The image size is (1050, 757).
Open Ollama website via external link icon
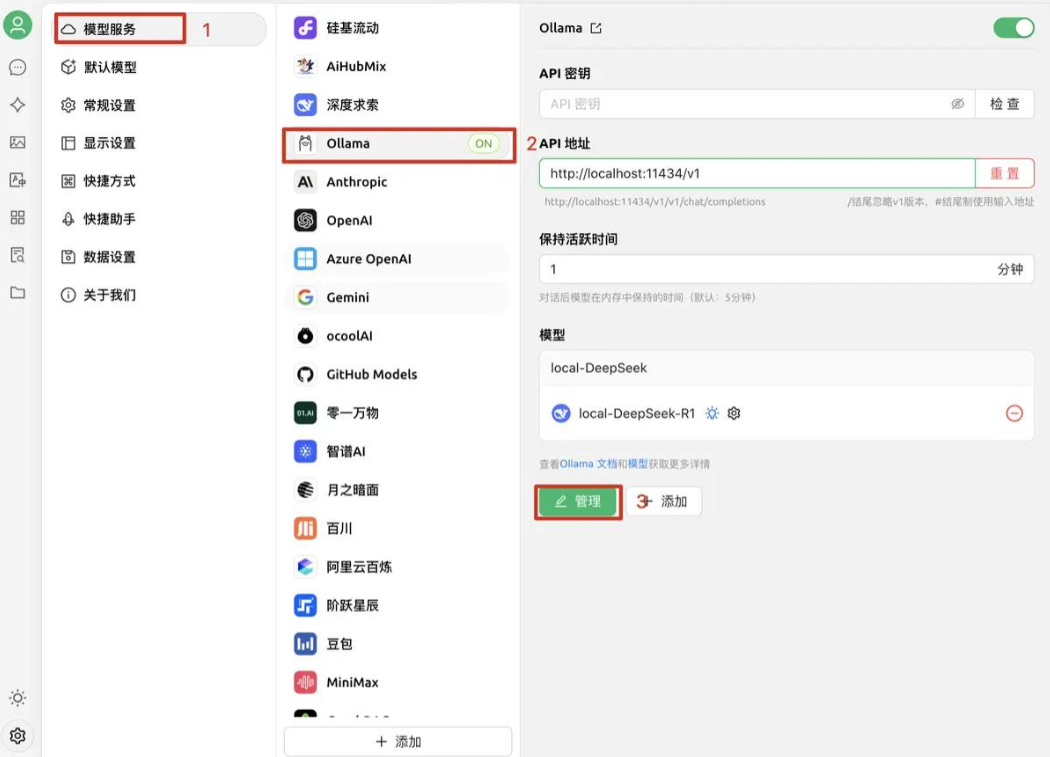[597, 28]
